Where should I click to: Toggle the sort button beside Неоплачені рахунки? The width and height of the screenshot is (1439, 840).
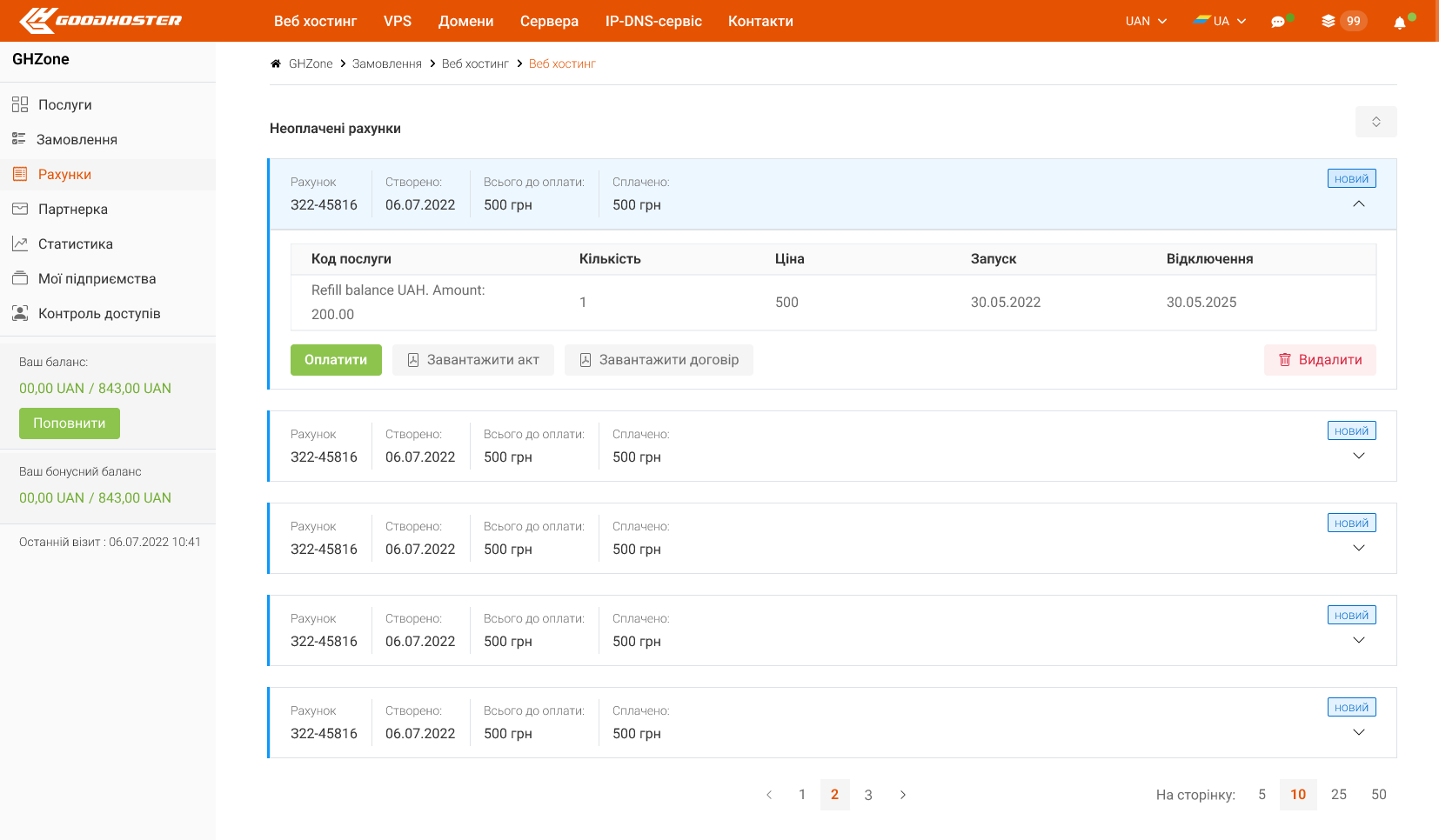1376,122
